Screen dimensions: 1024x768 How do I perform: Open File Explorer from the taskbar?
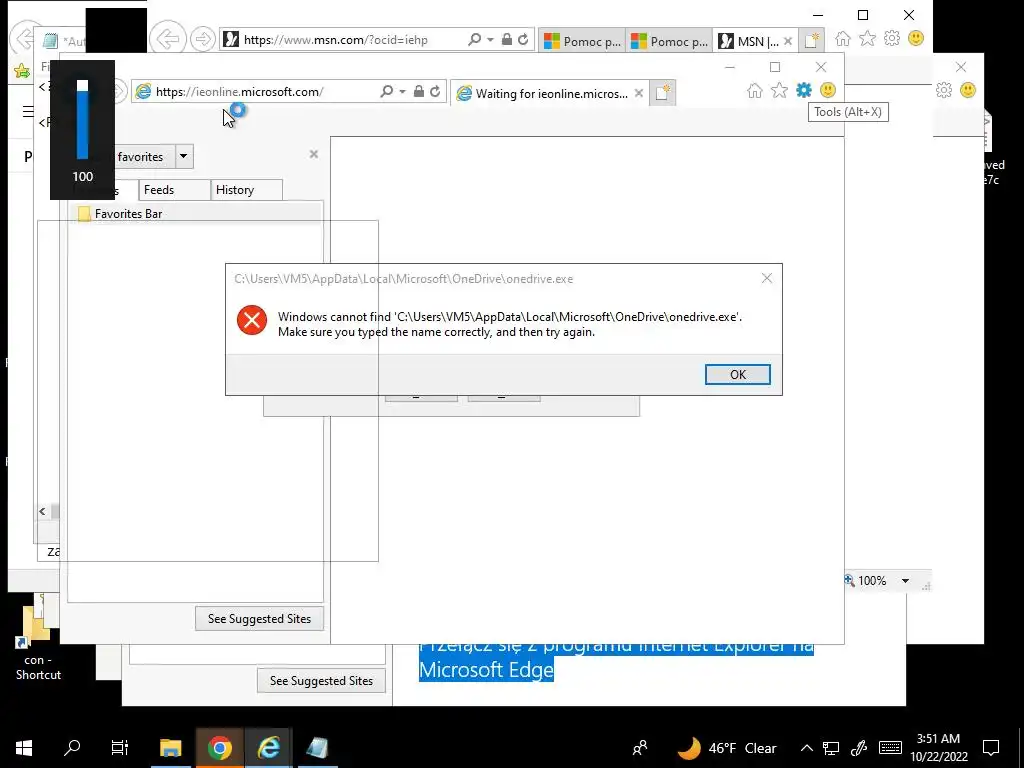(171, 748)
